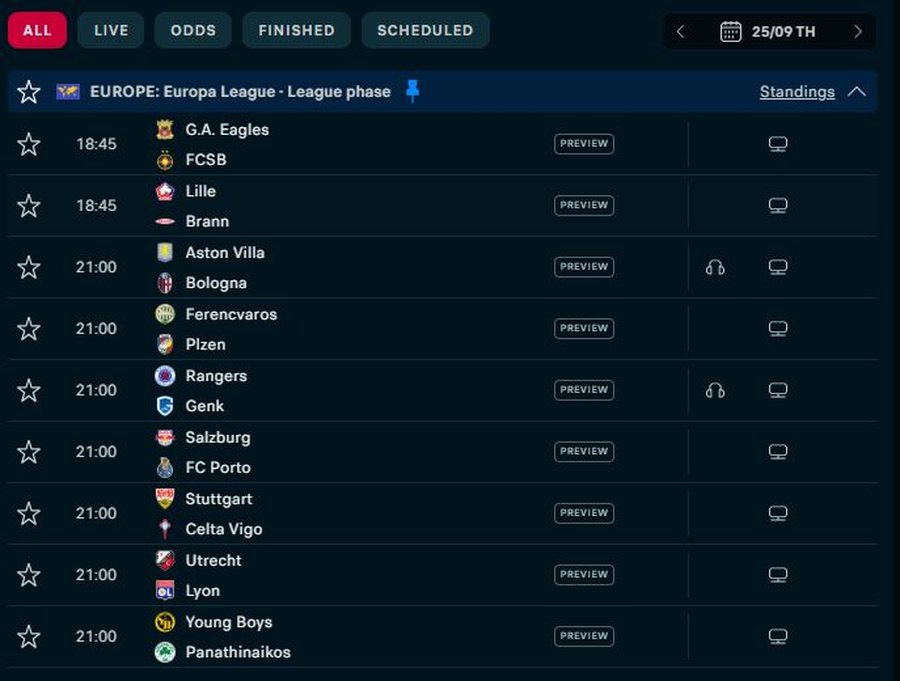Image resolution: width=900 pixels, height=681 pixels.
Task: Open PREVIEW for Utrecht vs Lyon
Action: [x=584, y=574]
